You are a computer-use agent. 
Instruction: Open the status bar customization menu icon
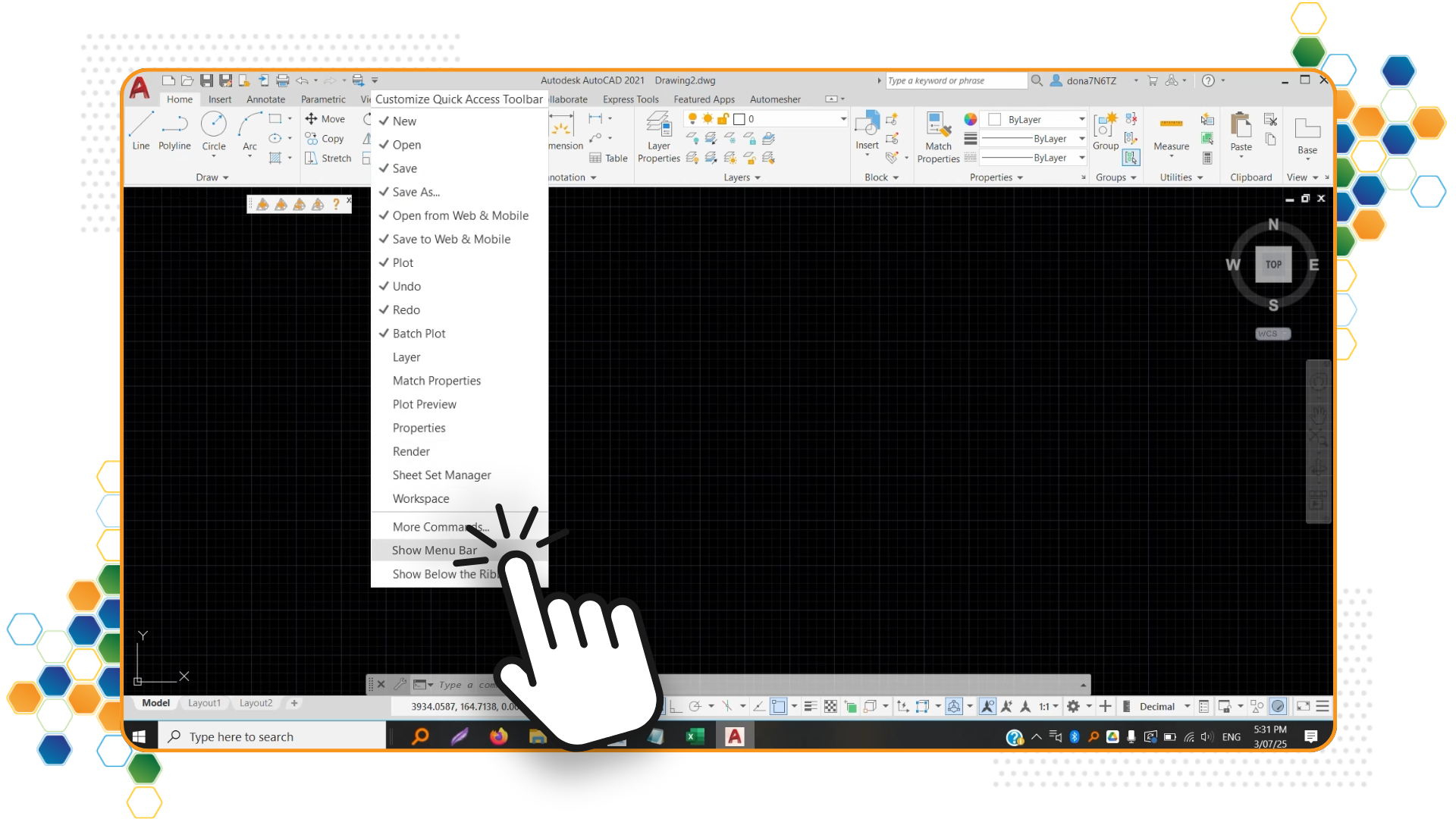[1322, 706]
